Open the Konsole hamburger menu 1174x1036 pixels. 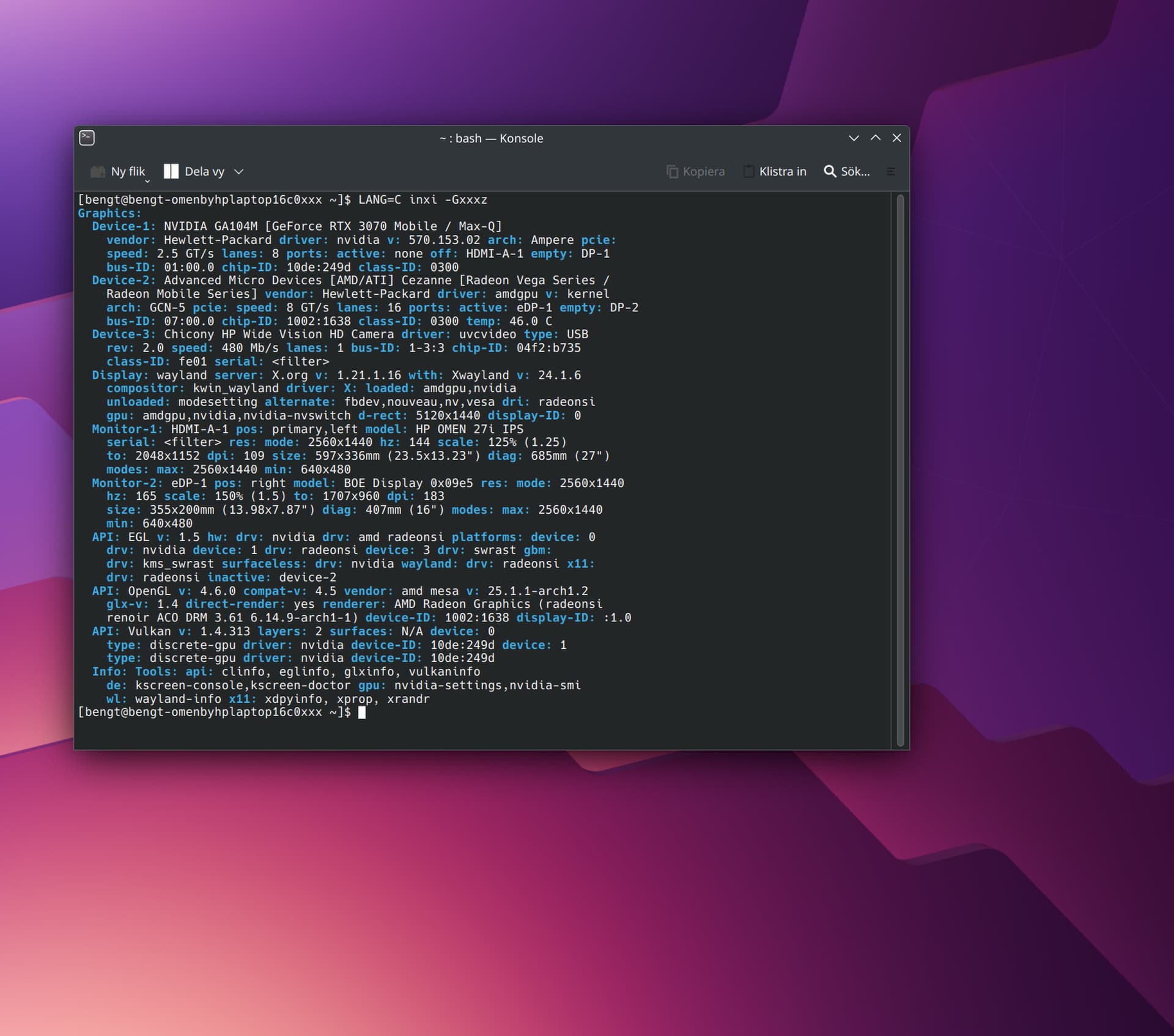tap(891, 172)
